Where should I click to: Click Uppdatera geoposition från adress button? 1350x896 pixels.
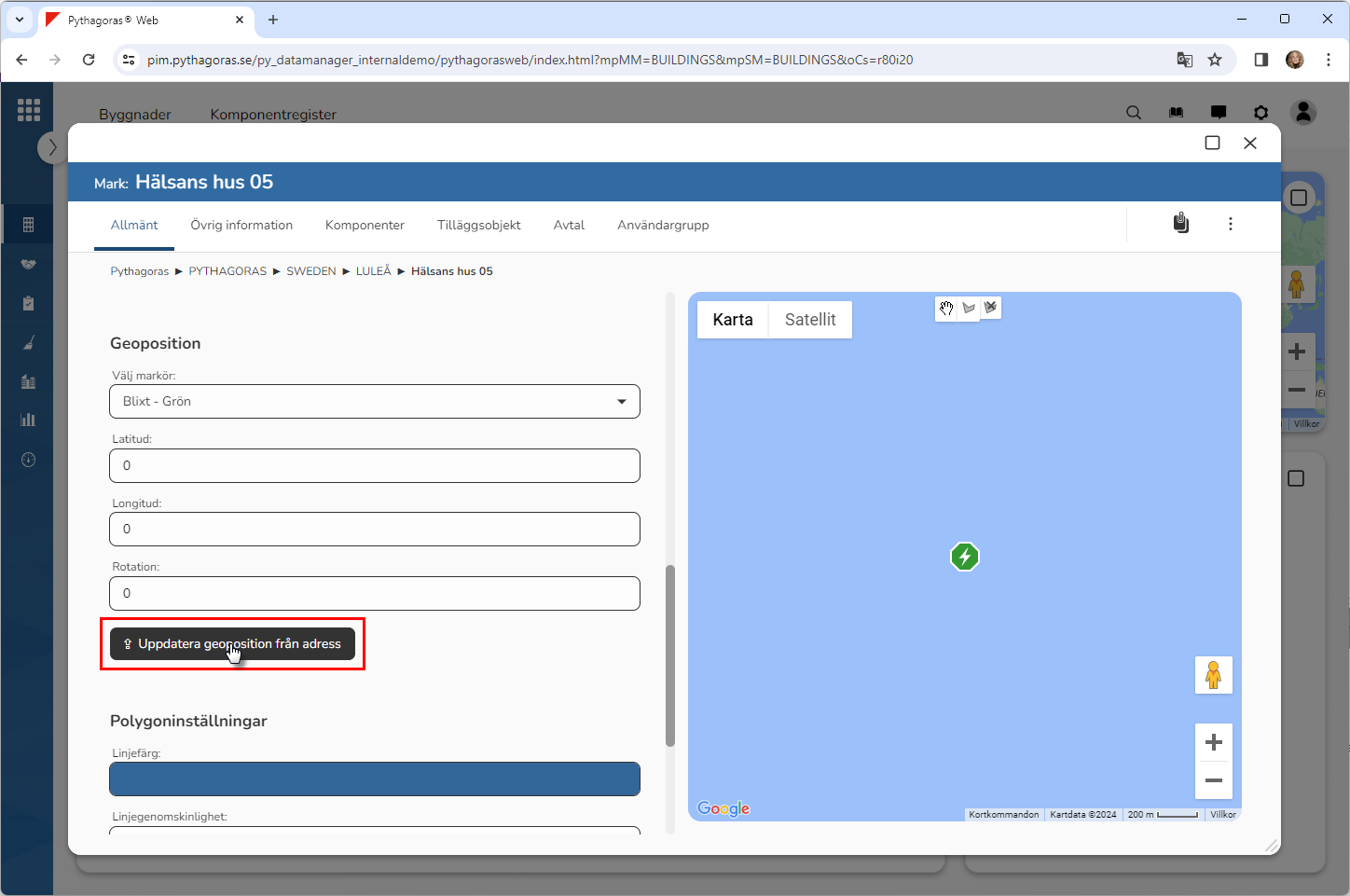232,644
